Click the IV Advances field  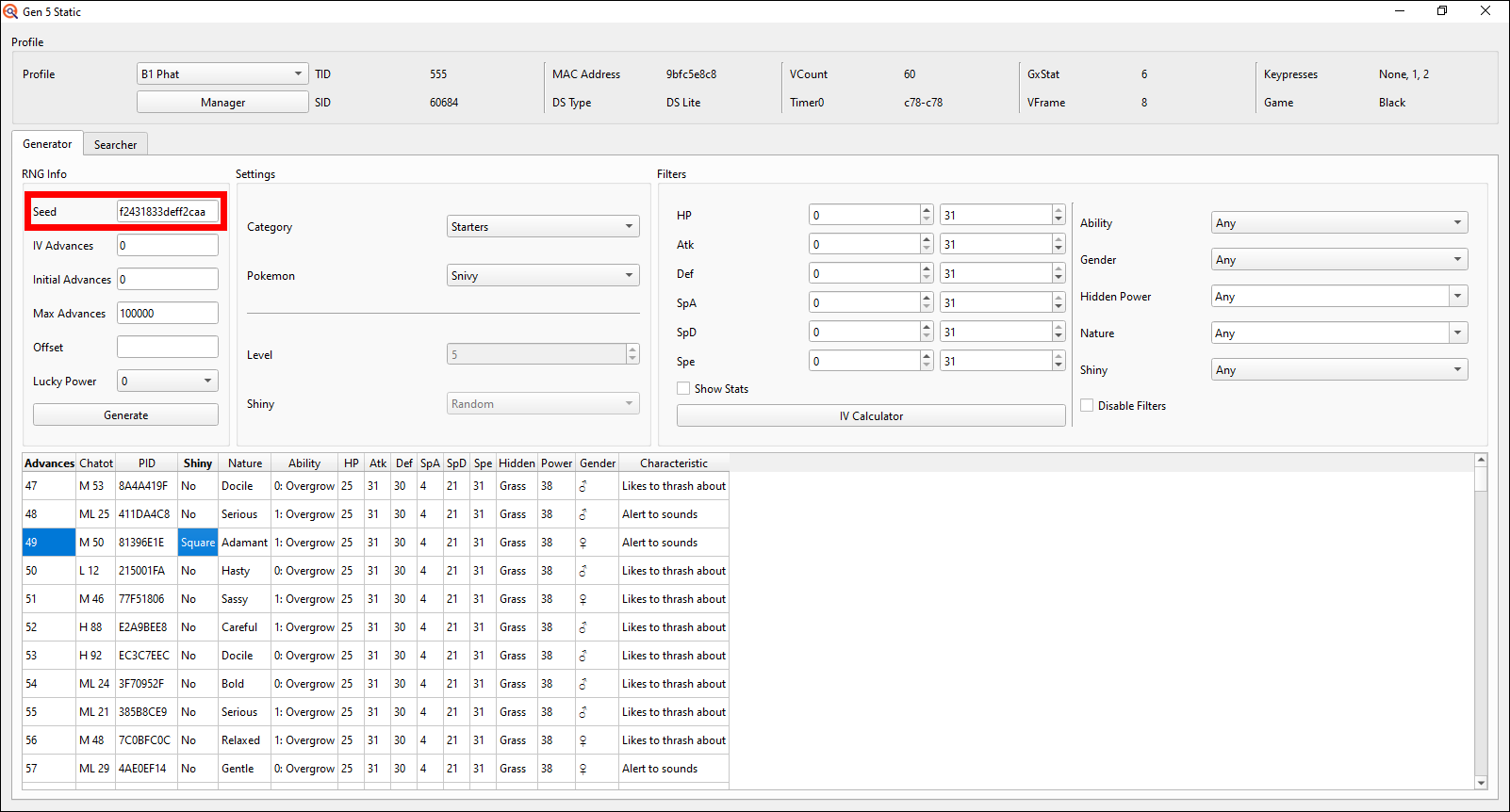[x=168, y=245]
